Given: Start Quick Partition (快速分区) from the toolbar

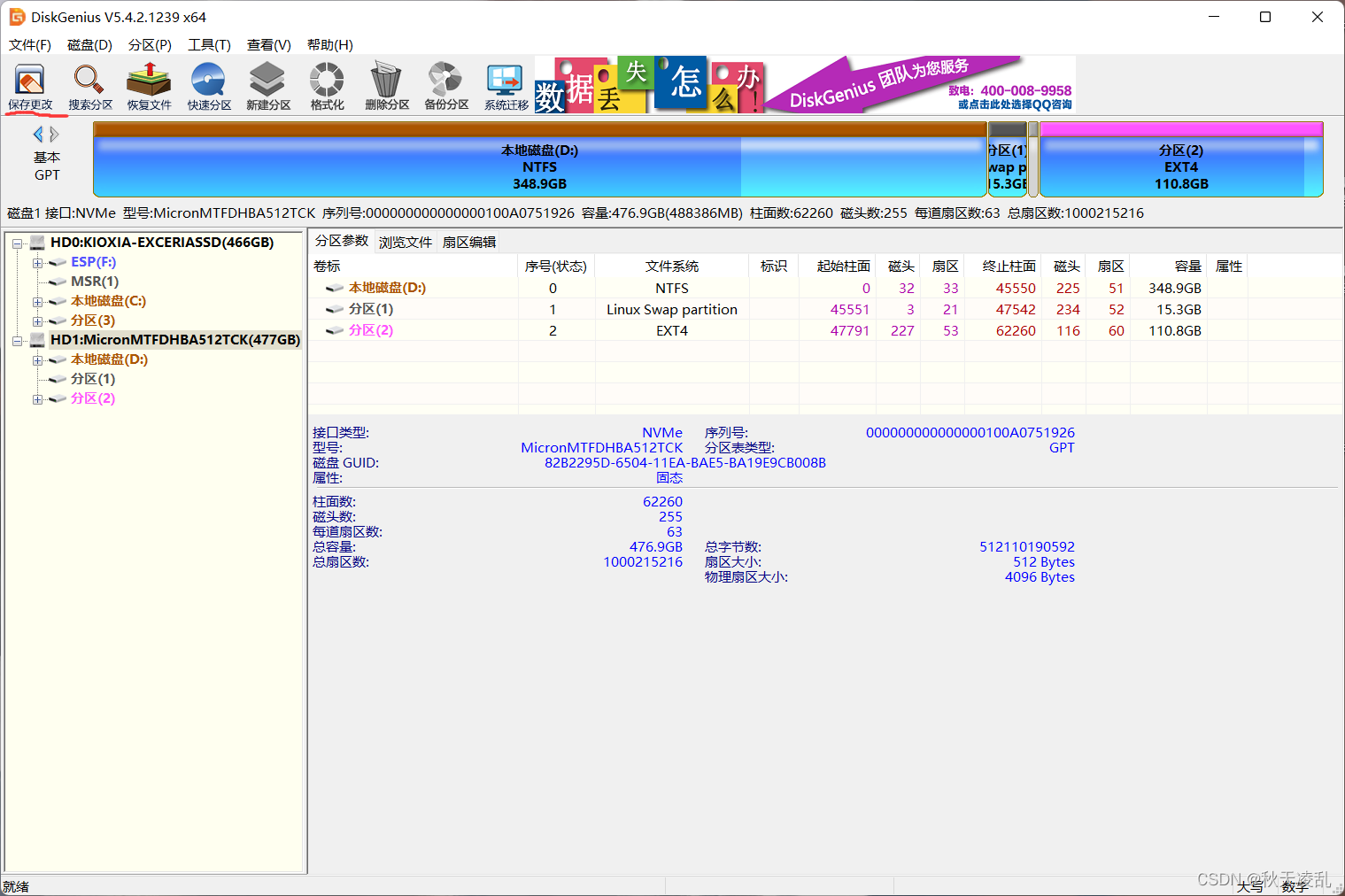Looking at the screenshot, I should click(x=209, y=87).
